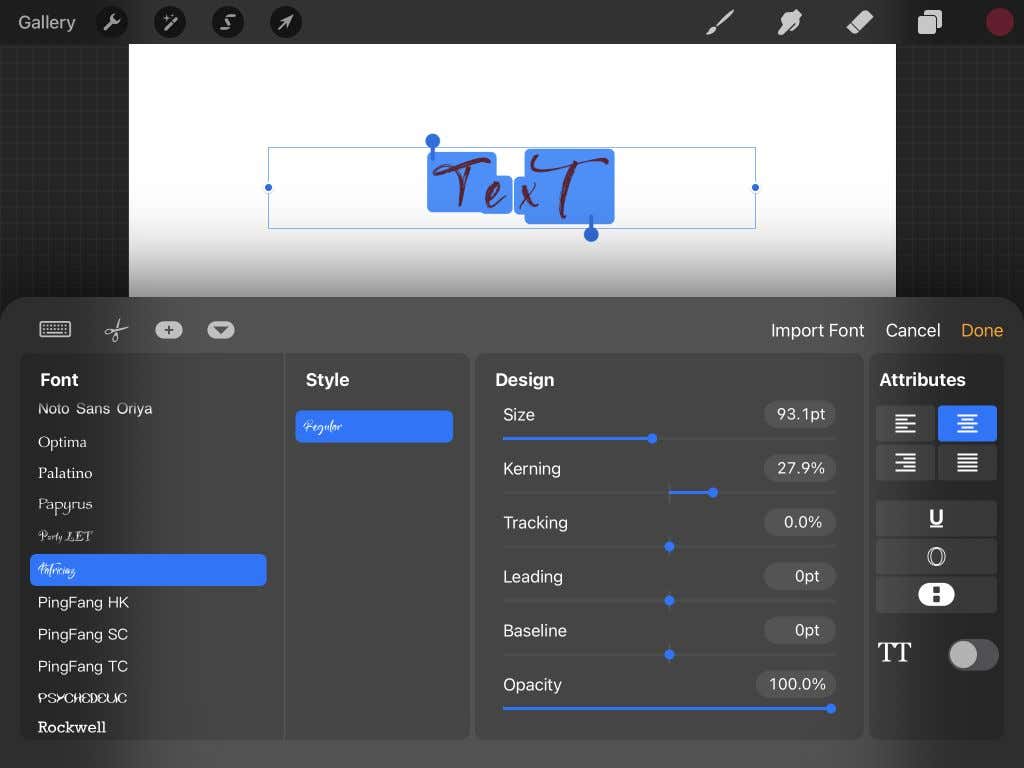The height and width of the screenshot is (768, 1024).
Task: Choose the Brush tool
Action: (719, 21)
